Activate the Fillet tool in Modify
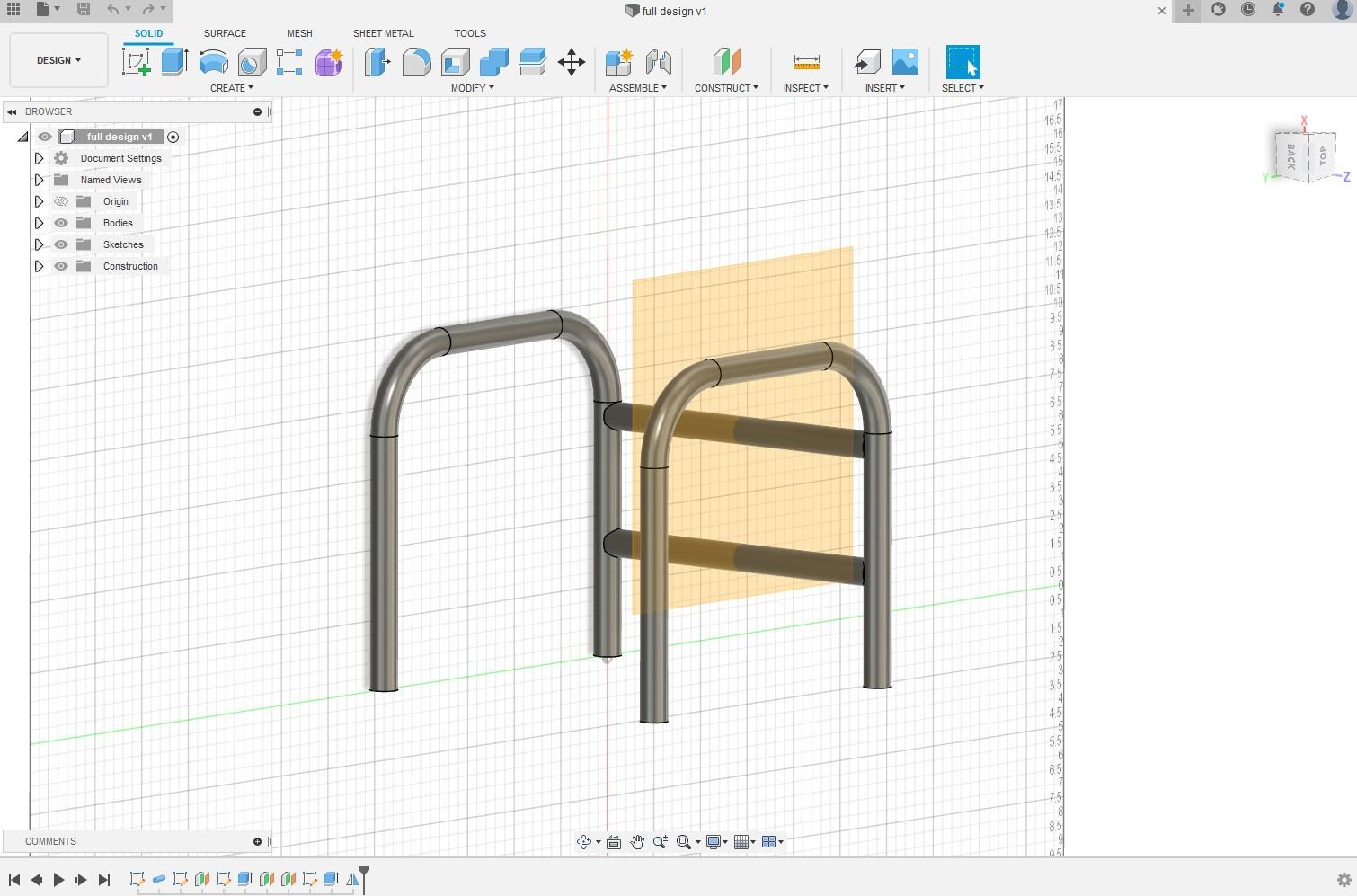Image resolution: width=1357 pixels, height=896 pixels. tap(417, 62)
